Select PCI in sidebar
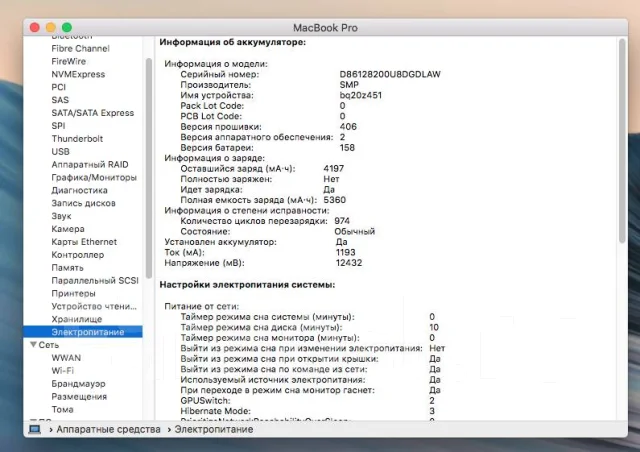The image size is (640, 452). 58,87
